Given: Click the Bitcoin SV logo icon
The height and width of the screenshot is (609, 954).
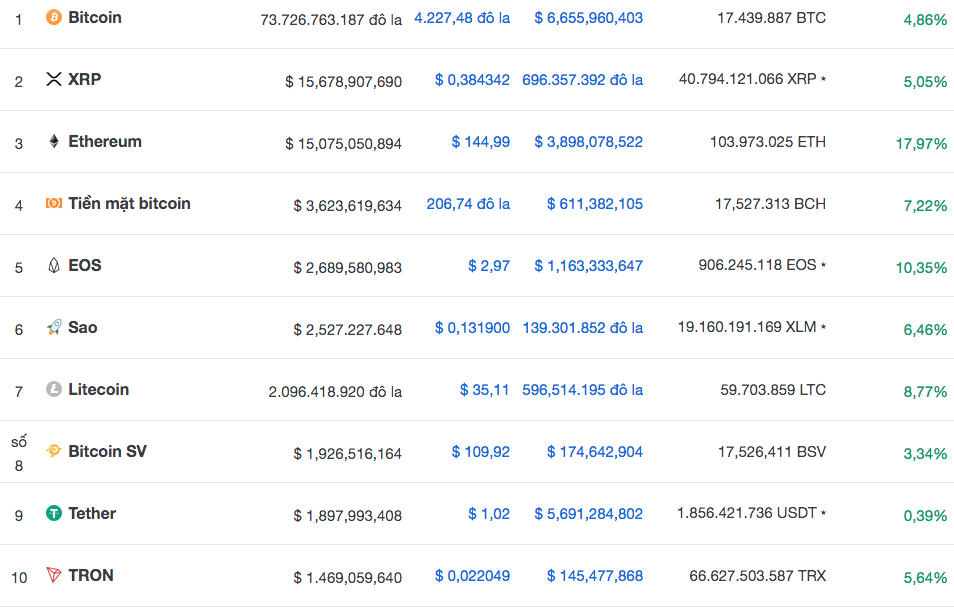Looking at the screenshot, I should click(54, 451).
